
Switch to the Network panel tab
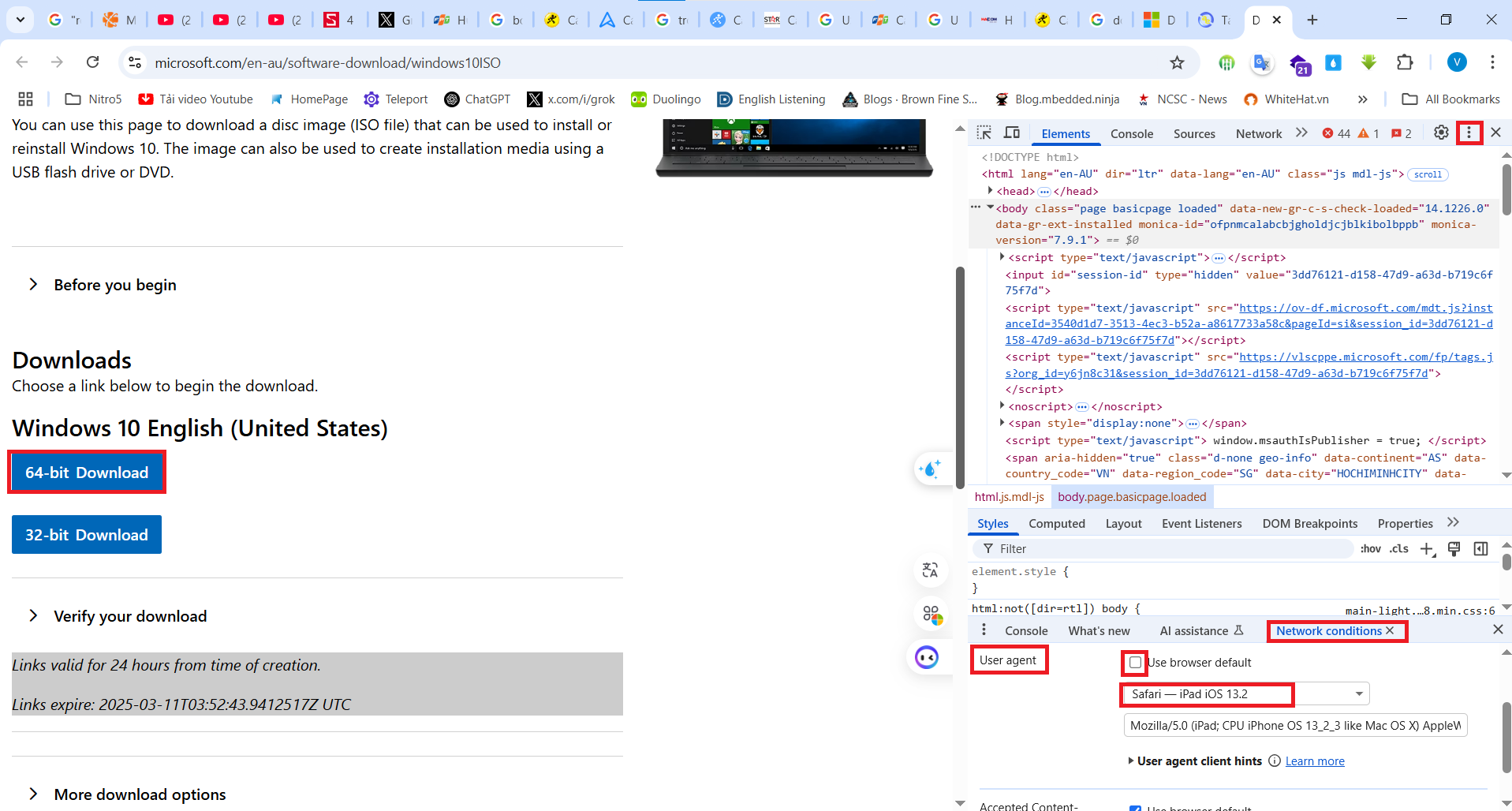pyautogui.click(x=1259, y=133)
